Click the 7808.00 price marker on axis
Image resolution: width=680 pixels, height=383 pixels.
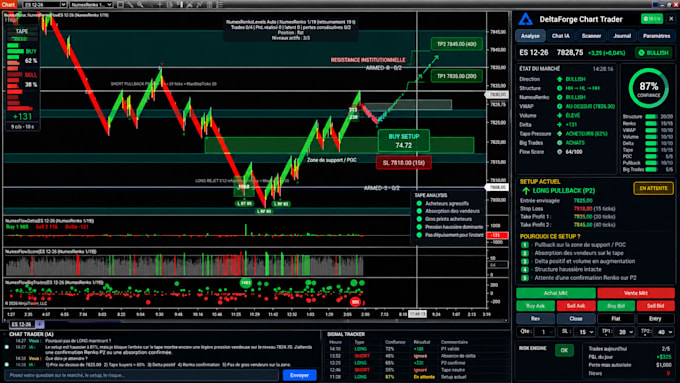[x=498, y=187]
